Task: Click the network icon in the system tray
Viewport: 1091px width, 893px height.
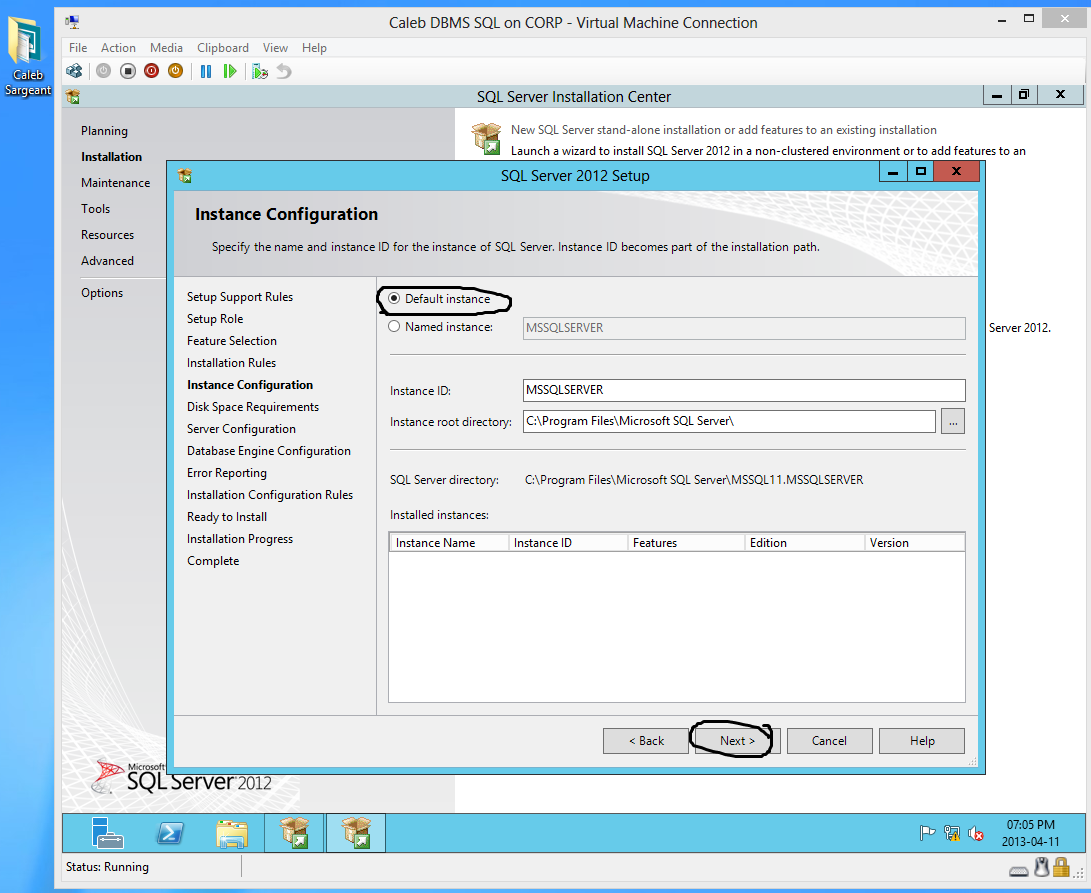Action: (x=951, y=833)
